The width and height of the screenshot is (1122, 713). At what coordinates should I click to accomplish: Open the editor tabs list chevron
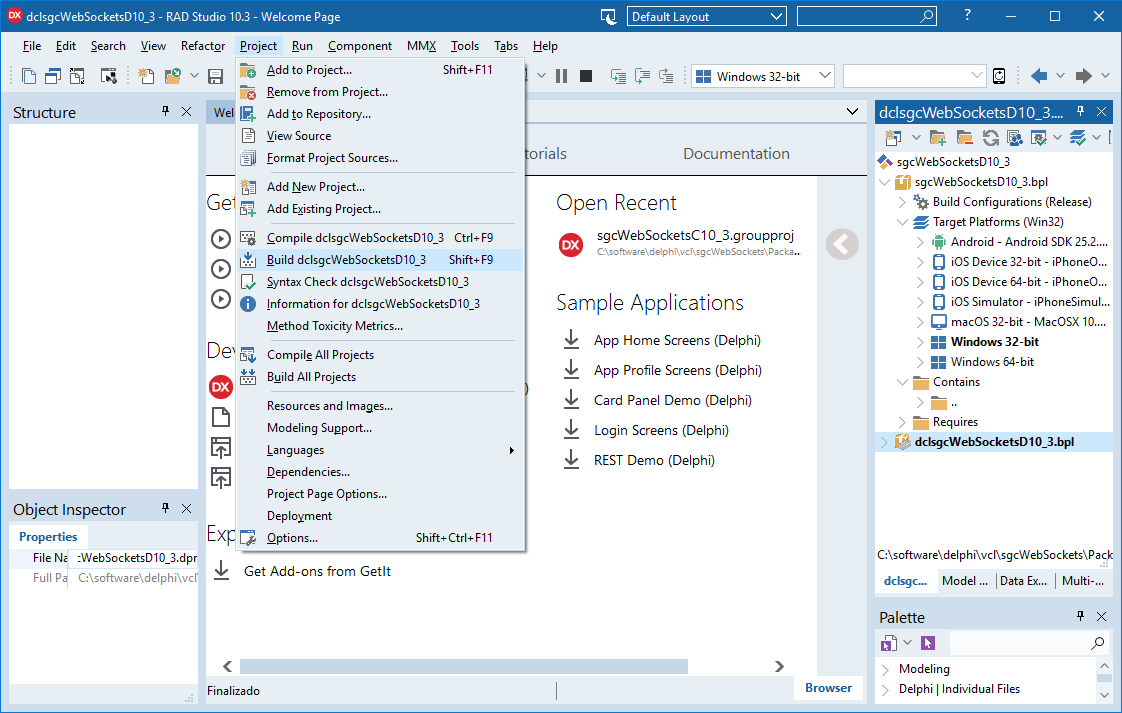pos(852,111)
